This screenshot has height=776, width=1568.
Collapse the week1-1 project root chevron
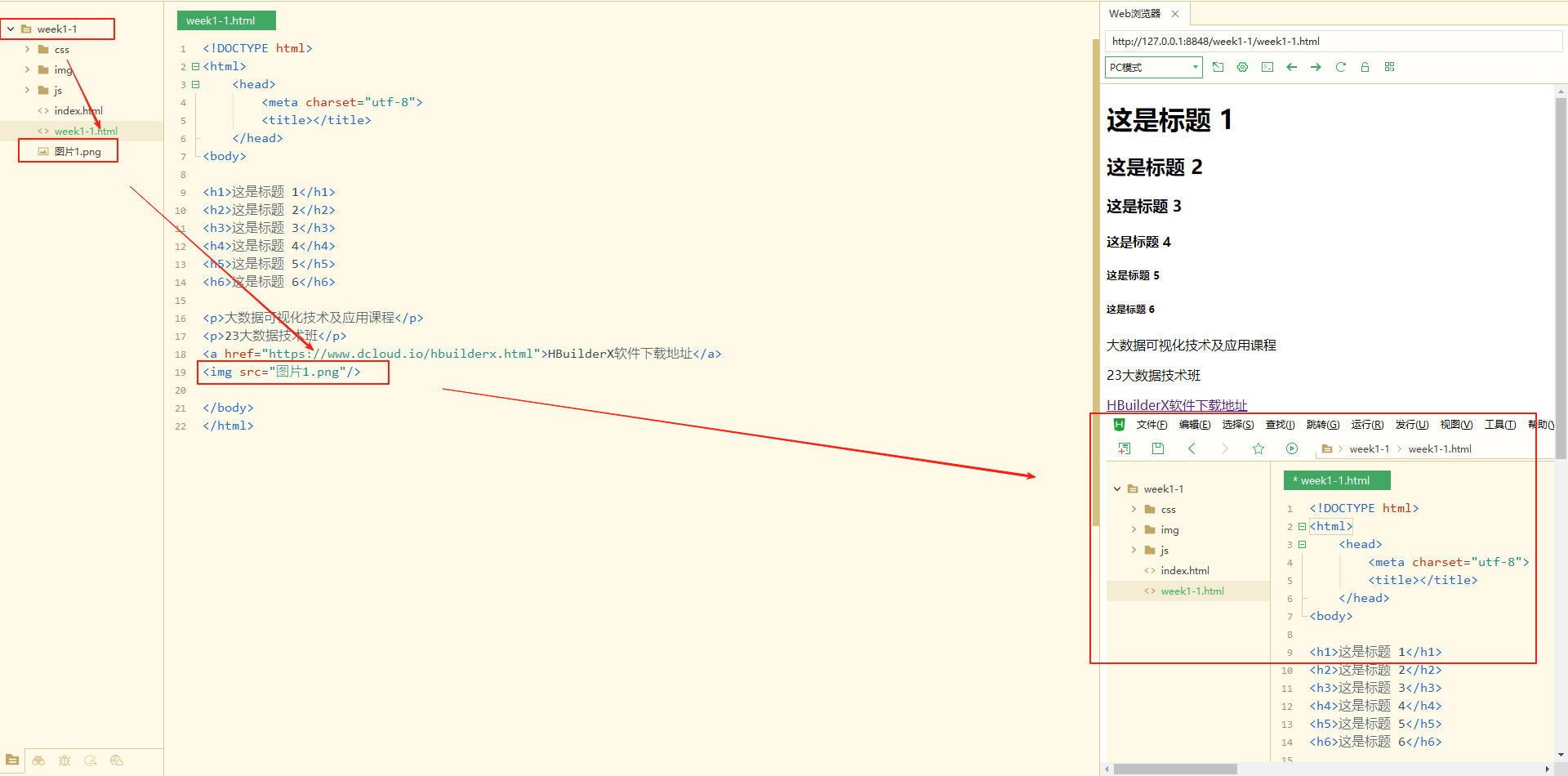click(x=11, y=29)
